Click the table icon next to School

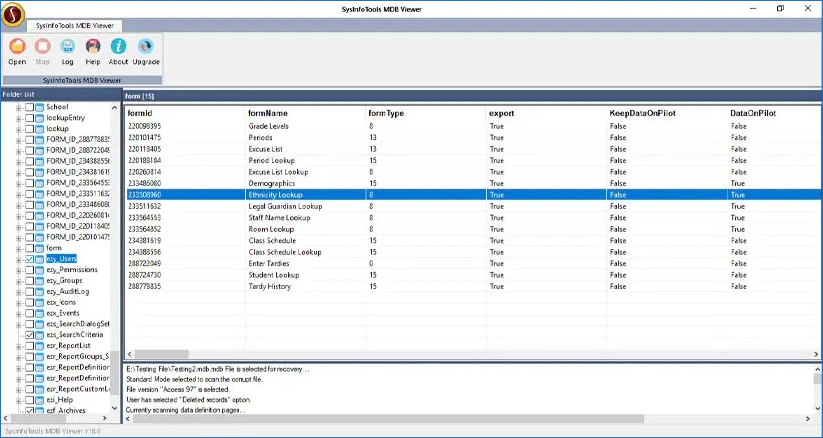tap(40, 107)
